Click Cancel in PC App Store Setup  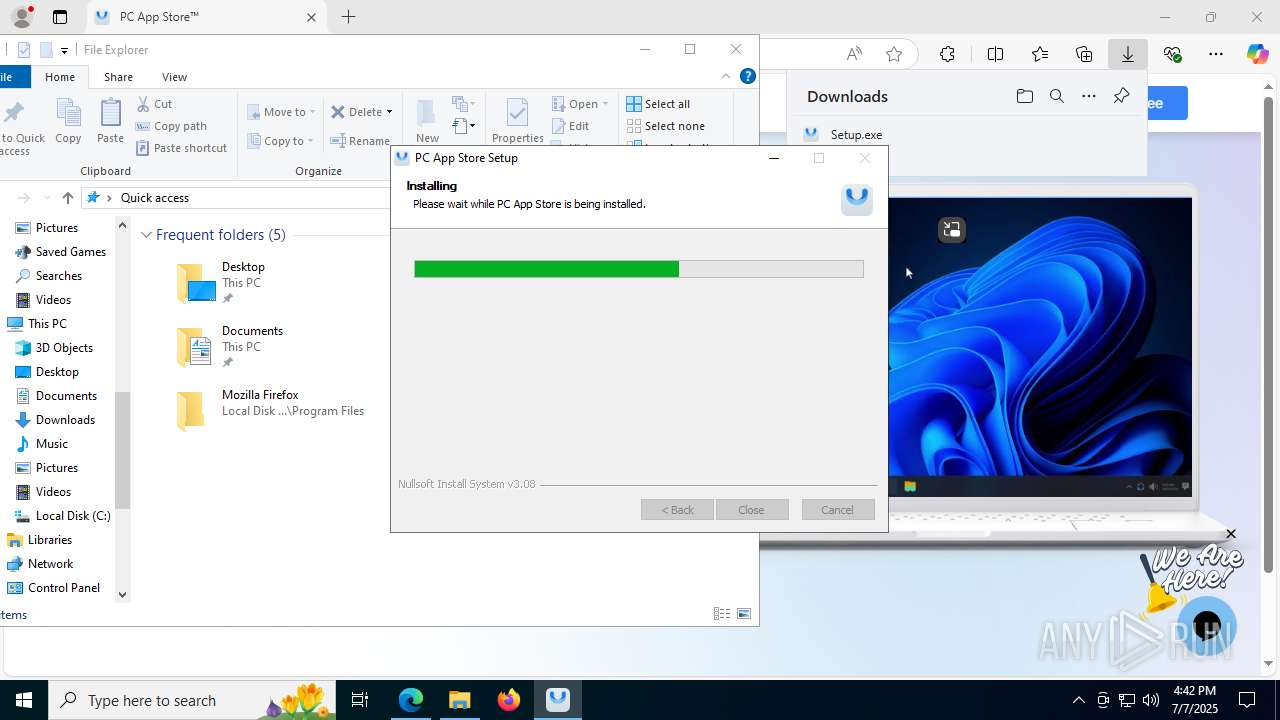[838, 510]
